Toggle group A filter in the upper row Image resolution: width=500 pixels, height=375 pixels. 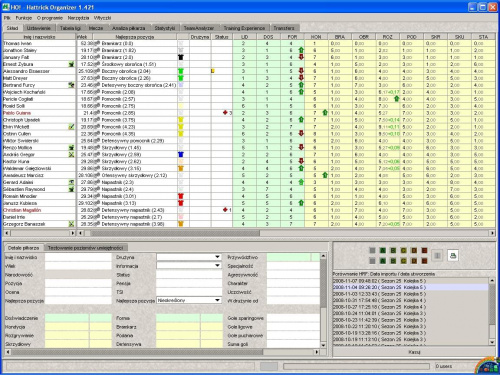click(383, 250)
